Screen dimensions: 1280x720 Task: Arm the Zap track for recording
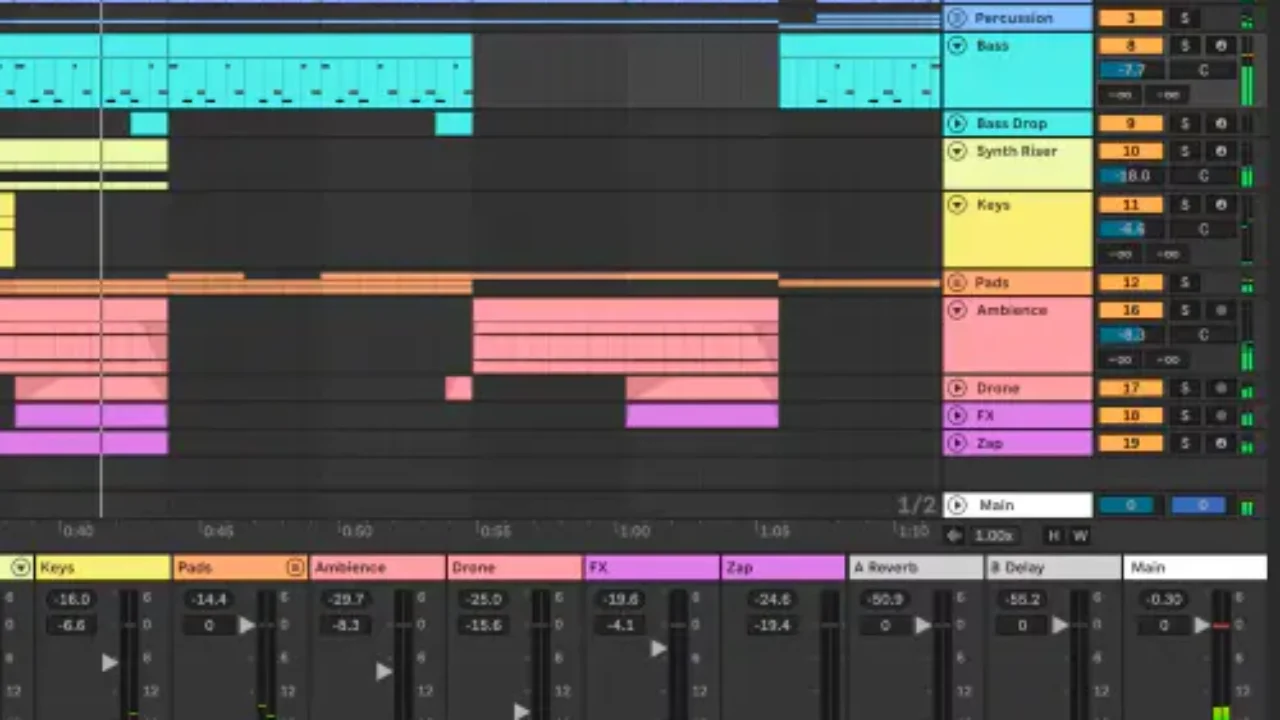[x=1220, y=443]
